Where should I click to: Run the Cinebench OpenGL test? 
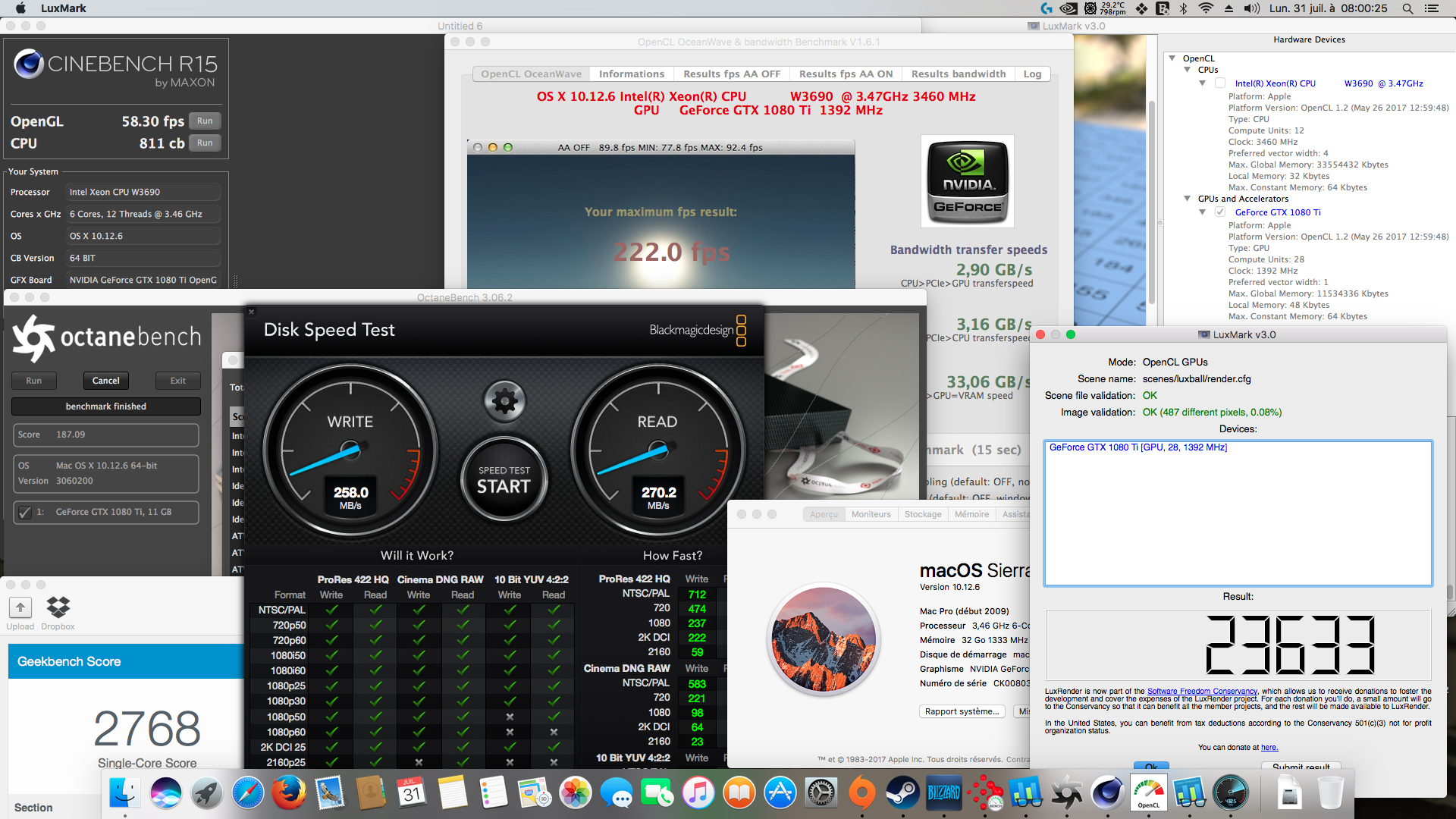tap(205, 121)
